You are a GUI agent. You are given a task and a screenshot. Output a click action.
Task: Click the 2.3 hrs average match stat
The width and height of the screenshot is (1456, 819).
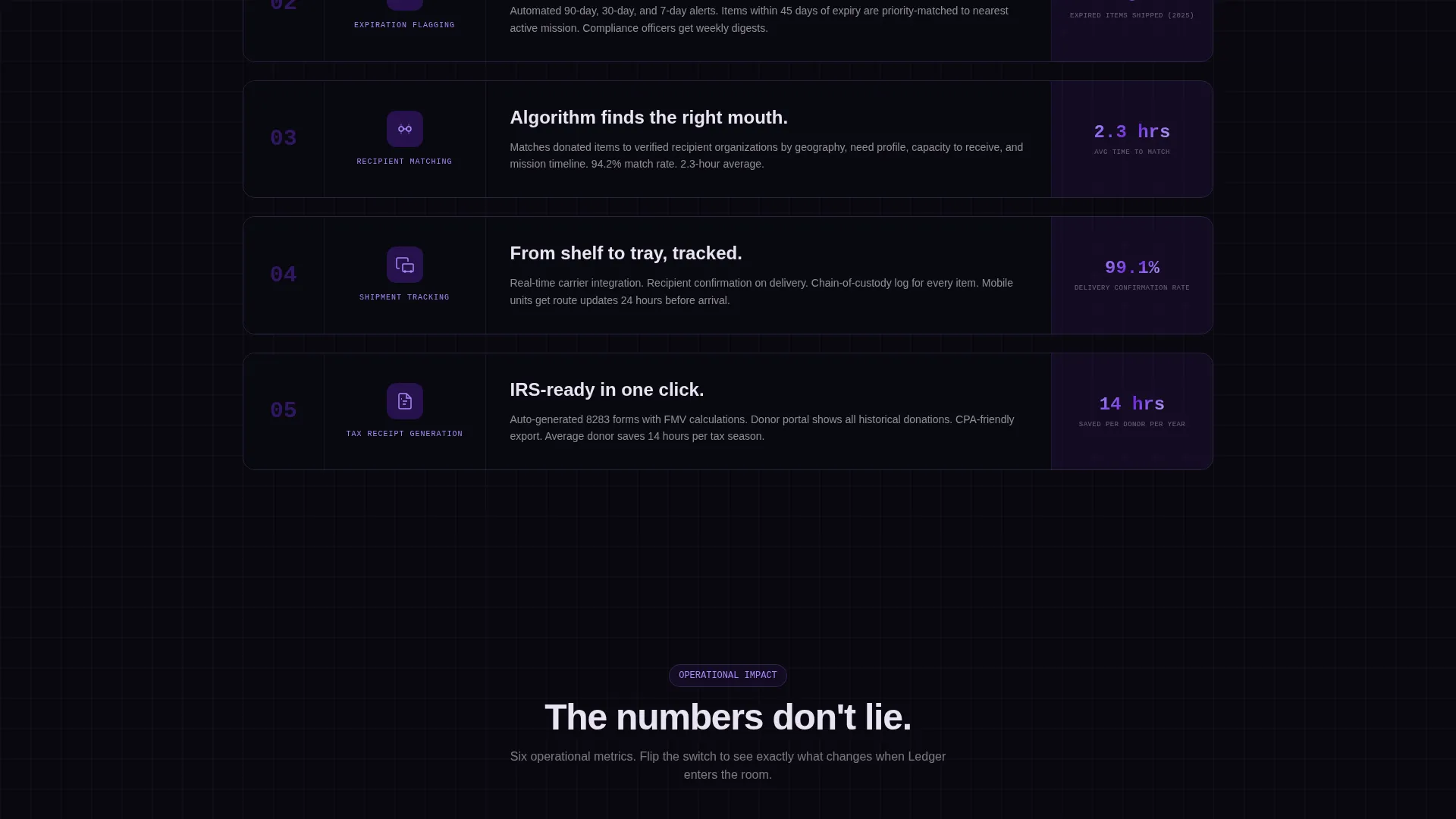(1131, 132)
